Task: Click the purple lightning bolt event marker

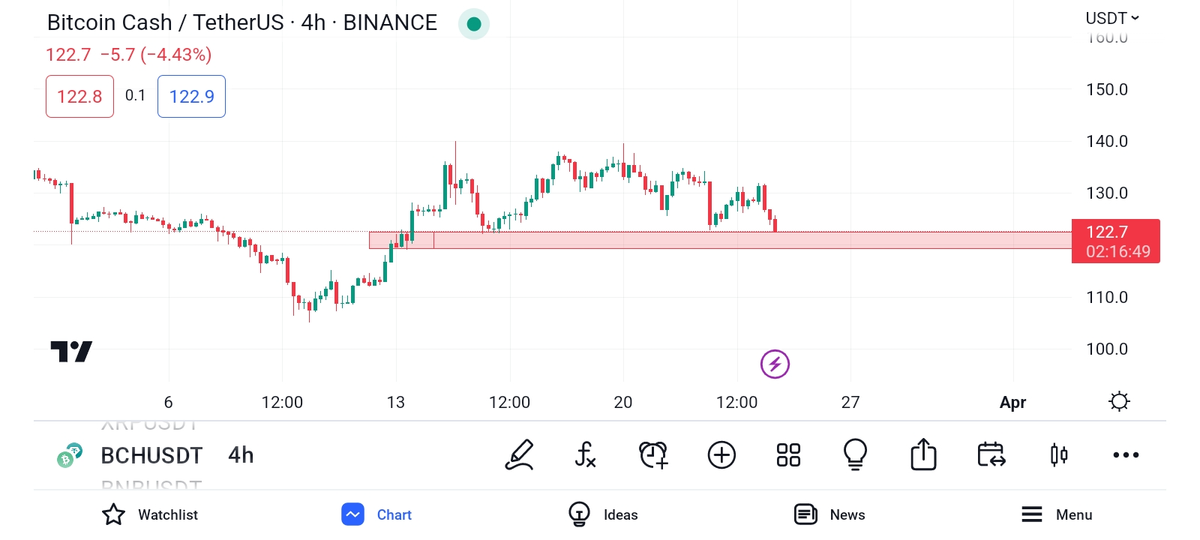Action: point(775,364)
